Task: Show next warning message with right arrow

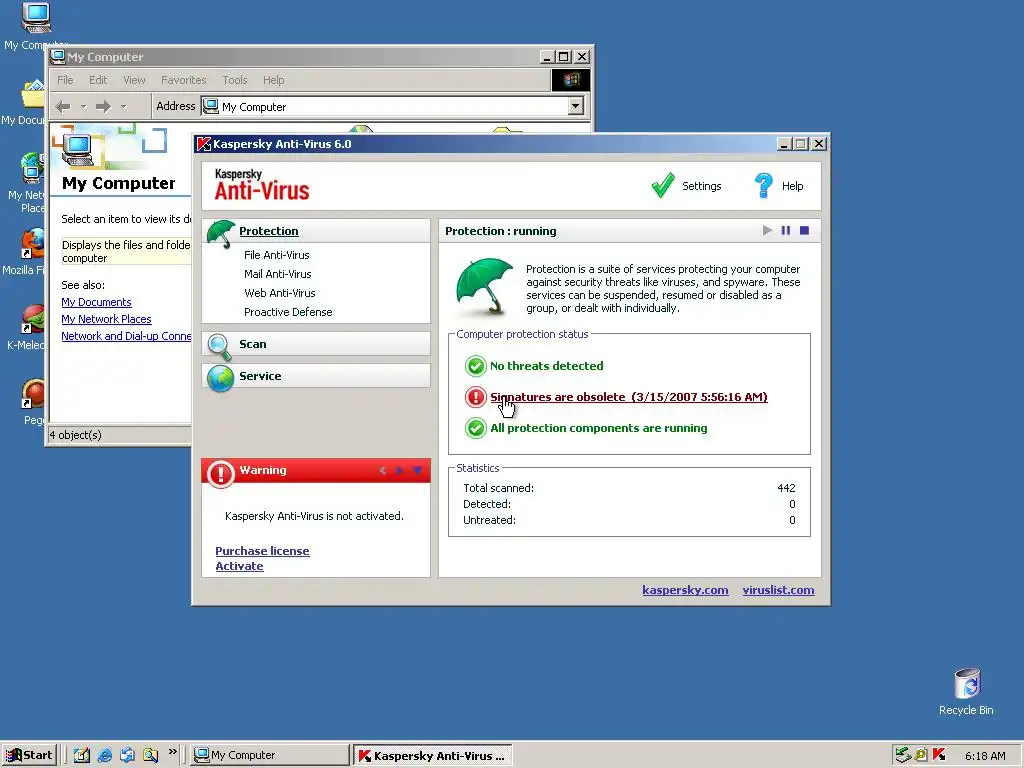Action: (399, 470)
